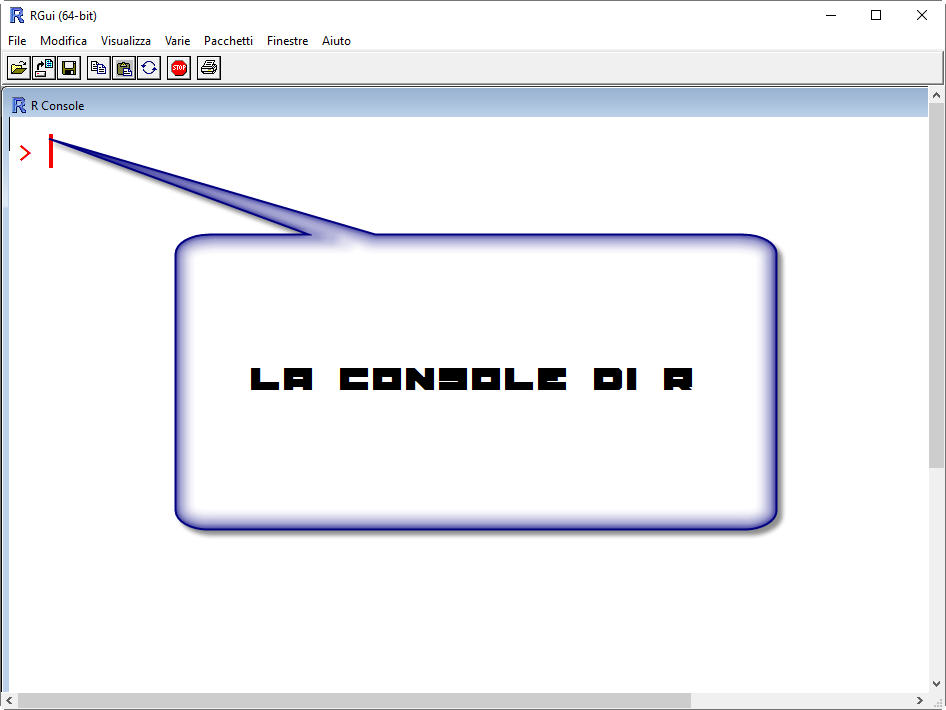Click the Print icon in toolbar
Screen dimensions: 946x710
(209, 68)
